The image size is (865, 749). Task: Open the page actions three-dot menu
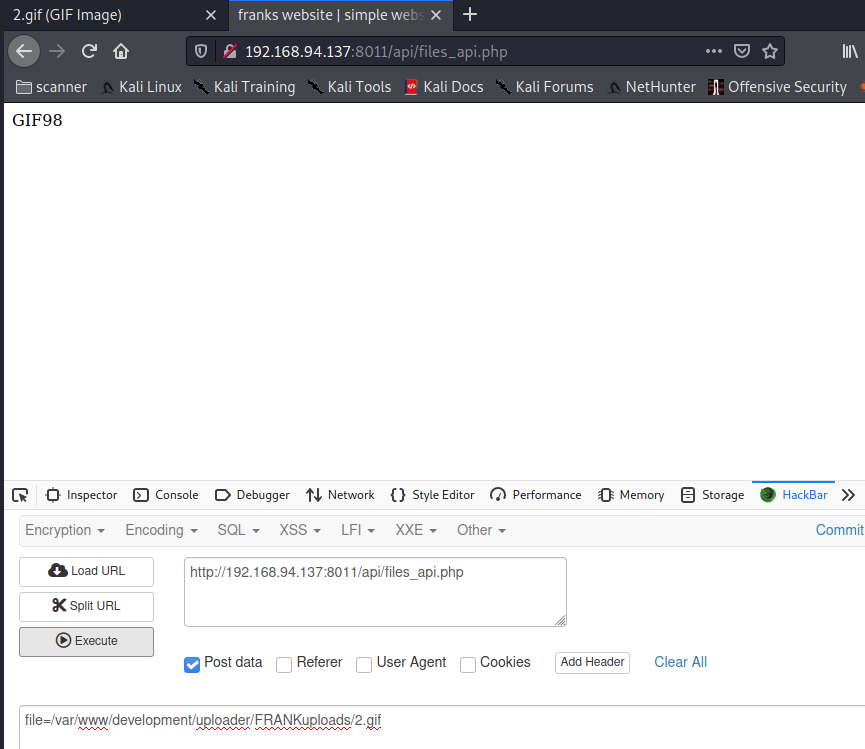(x=713, y=51)
